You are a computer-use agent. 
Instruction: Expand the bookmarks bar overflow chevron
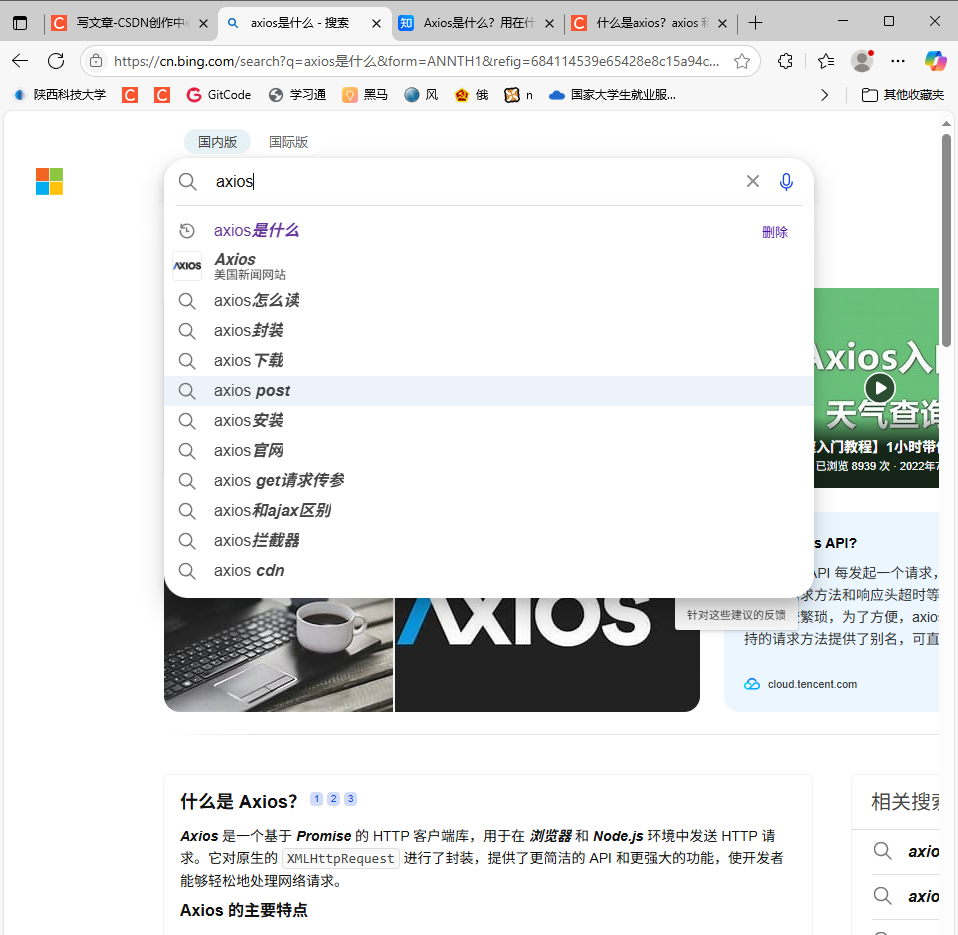pyautogui.click(x=825, y=95)
